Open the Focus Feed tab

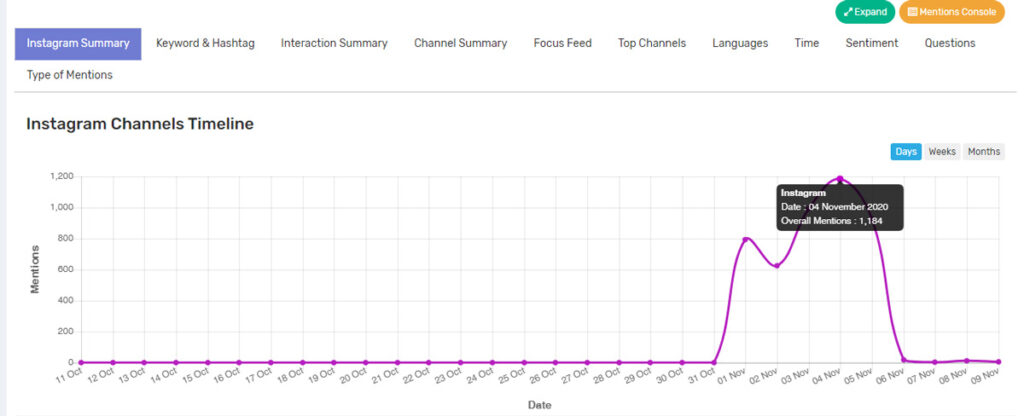562,43
